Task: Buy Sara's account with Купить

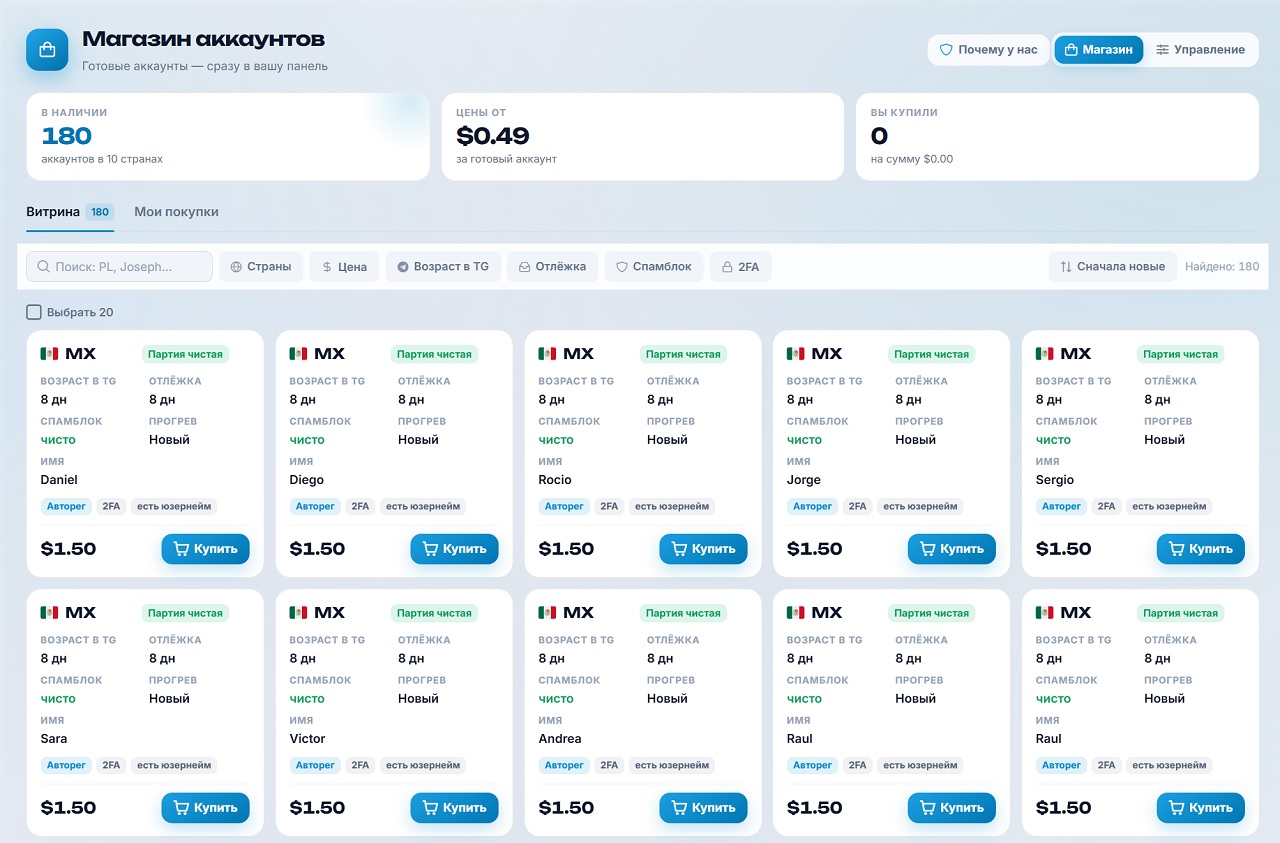Action: (205, 808)
